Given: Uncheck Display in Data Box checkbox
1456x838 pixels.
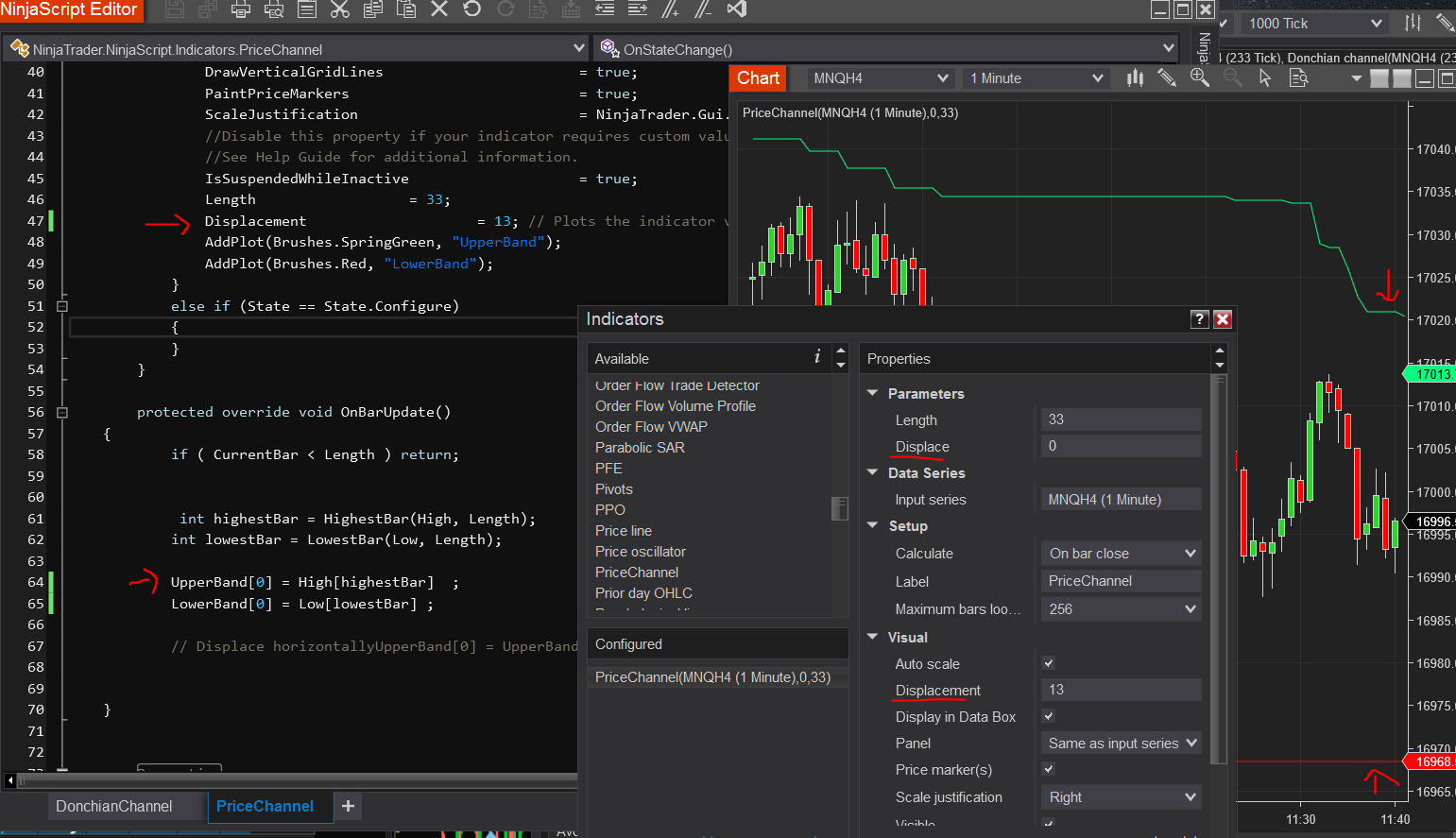Looking at the screenshot, I should (x=1049, y=716).
